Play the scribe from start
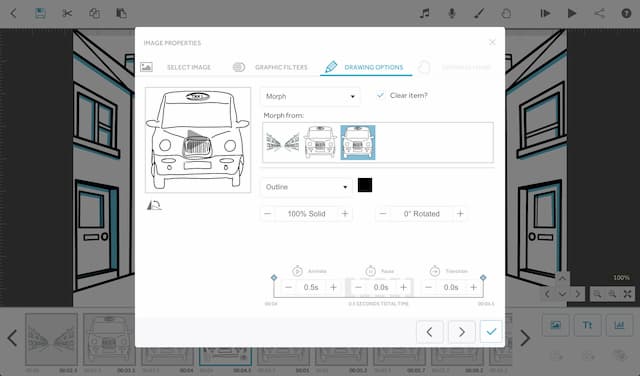The image size is (640, 376). [572, 13]
